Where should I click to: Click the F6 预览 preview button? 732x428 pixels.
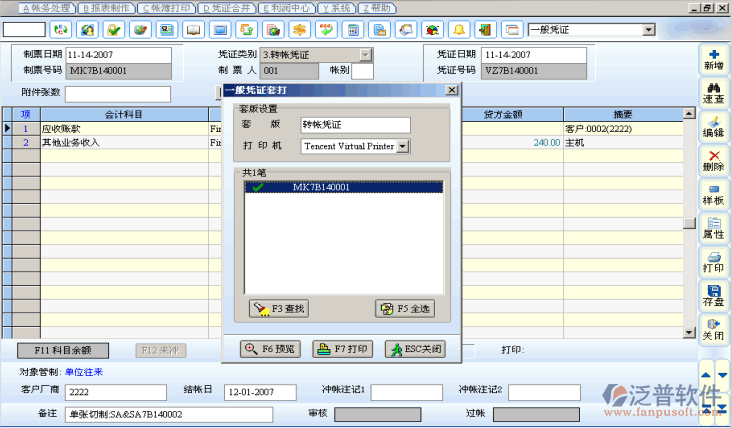click(x=270, y=349)
